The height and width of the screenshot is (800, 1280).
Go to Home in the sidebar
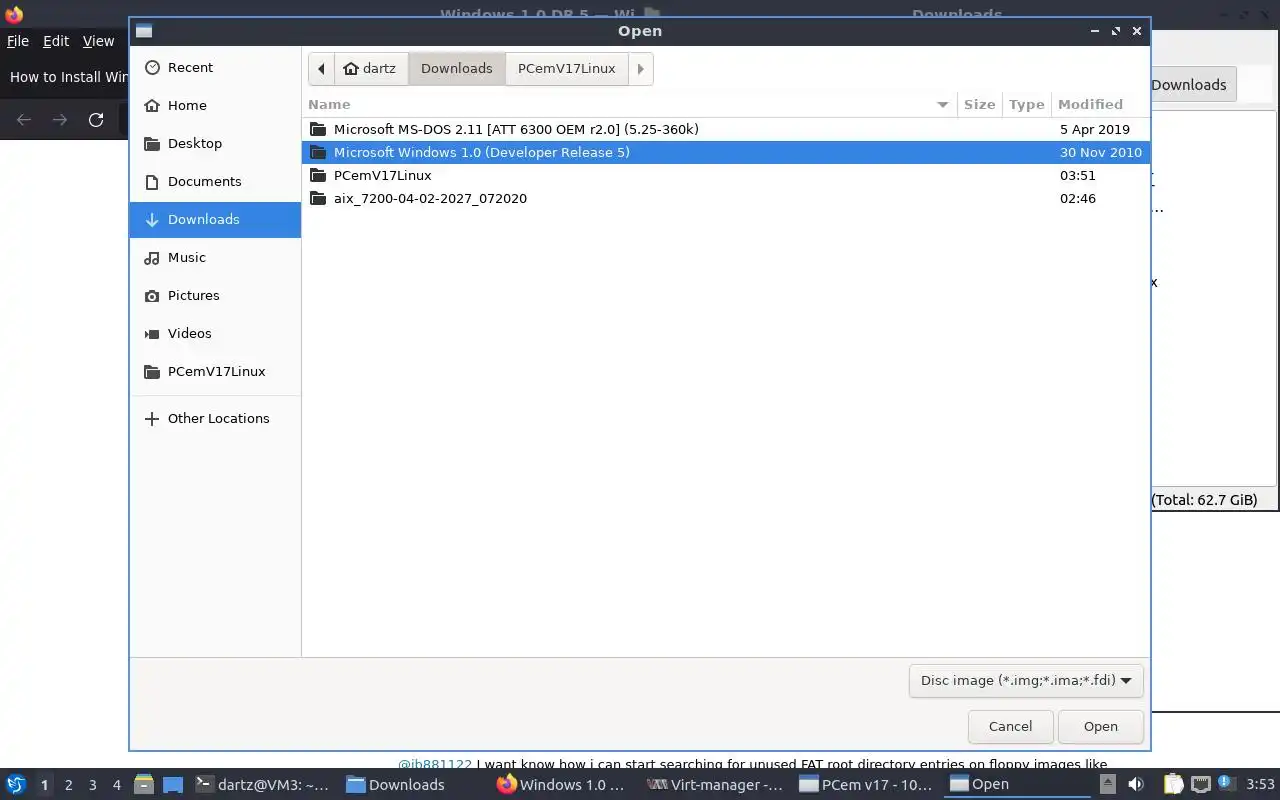click(215, 105)
